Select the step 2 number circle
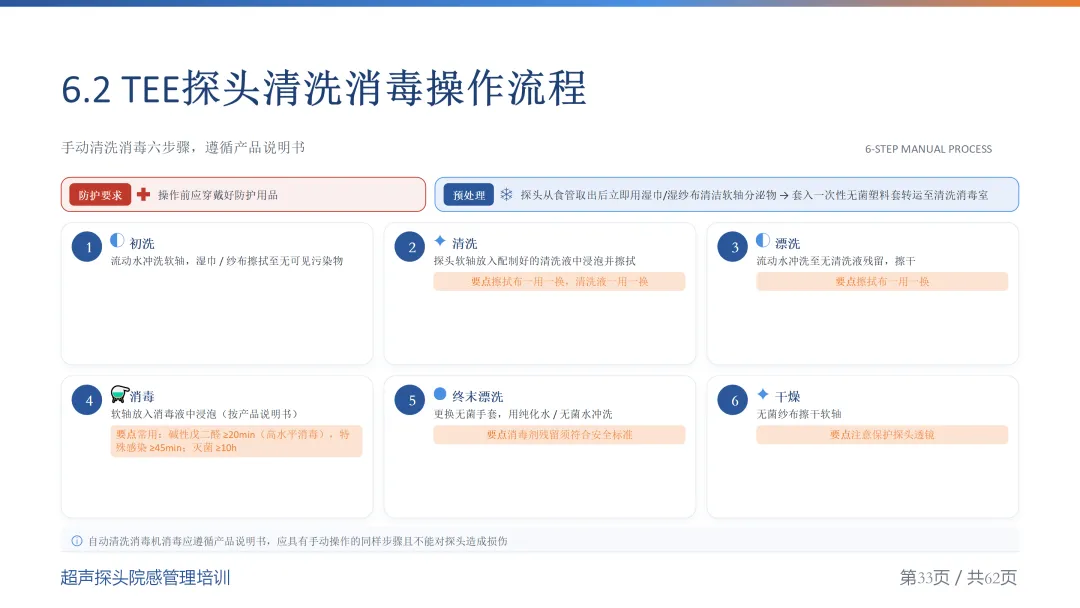Viewport: 1080px width, 608px height. tap(411, 247)
